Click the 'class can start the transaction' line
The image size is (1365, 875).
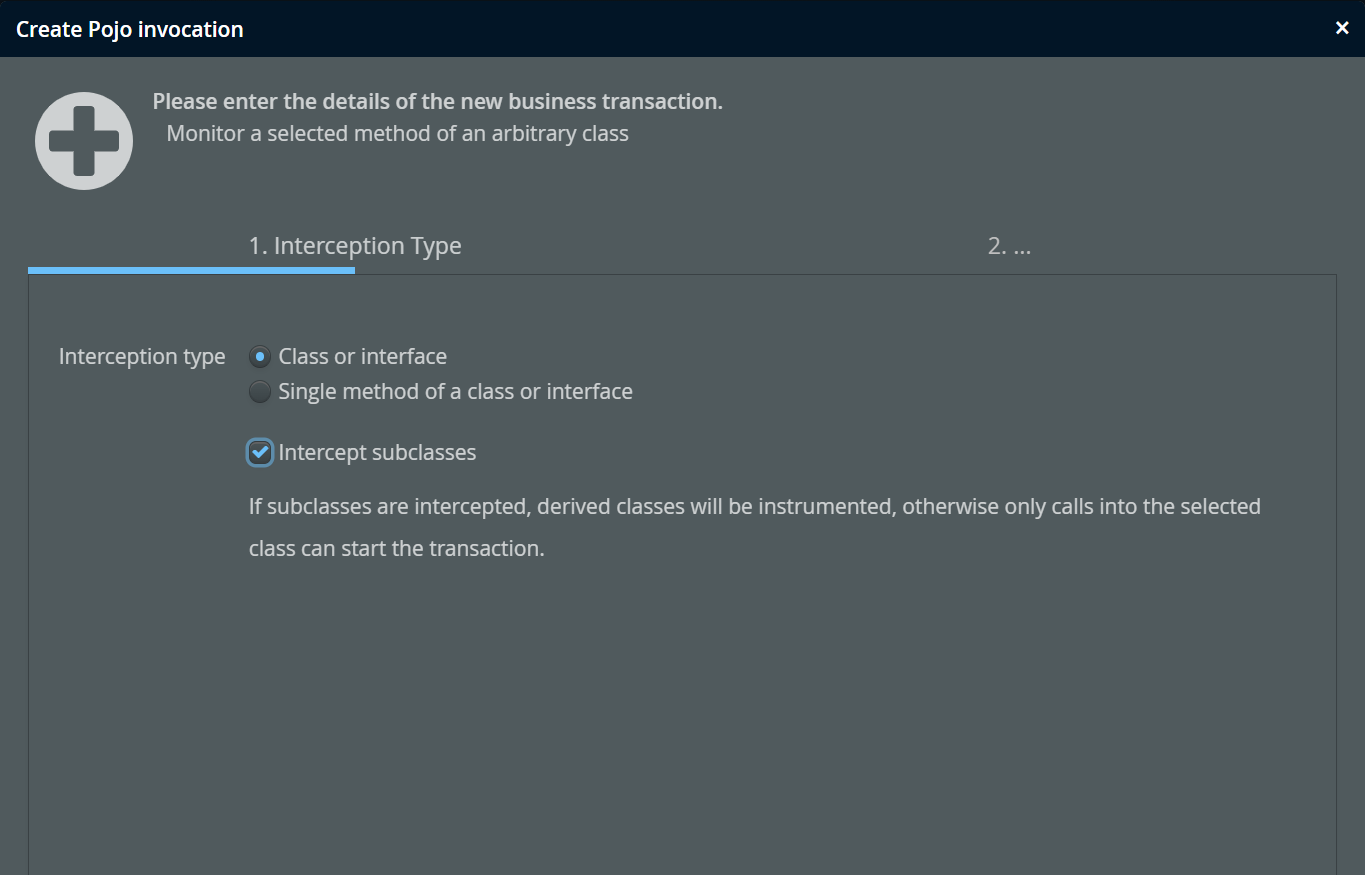pos(396,549)
